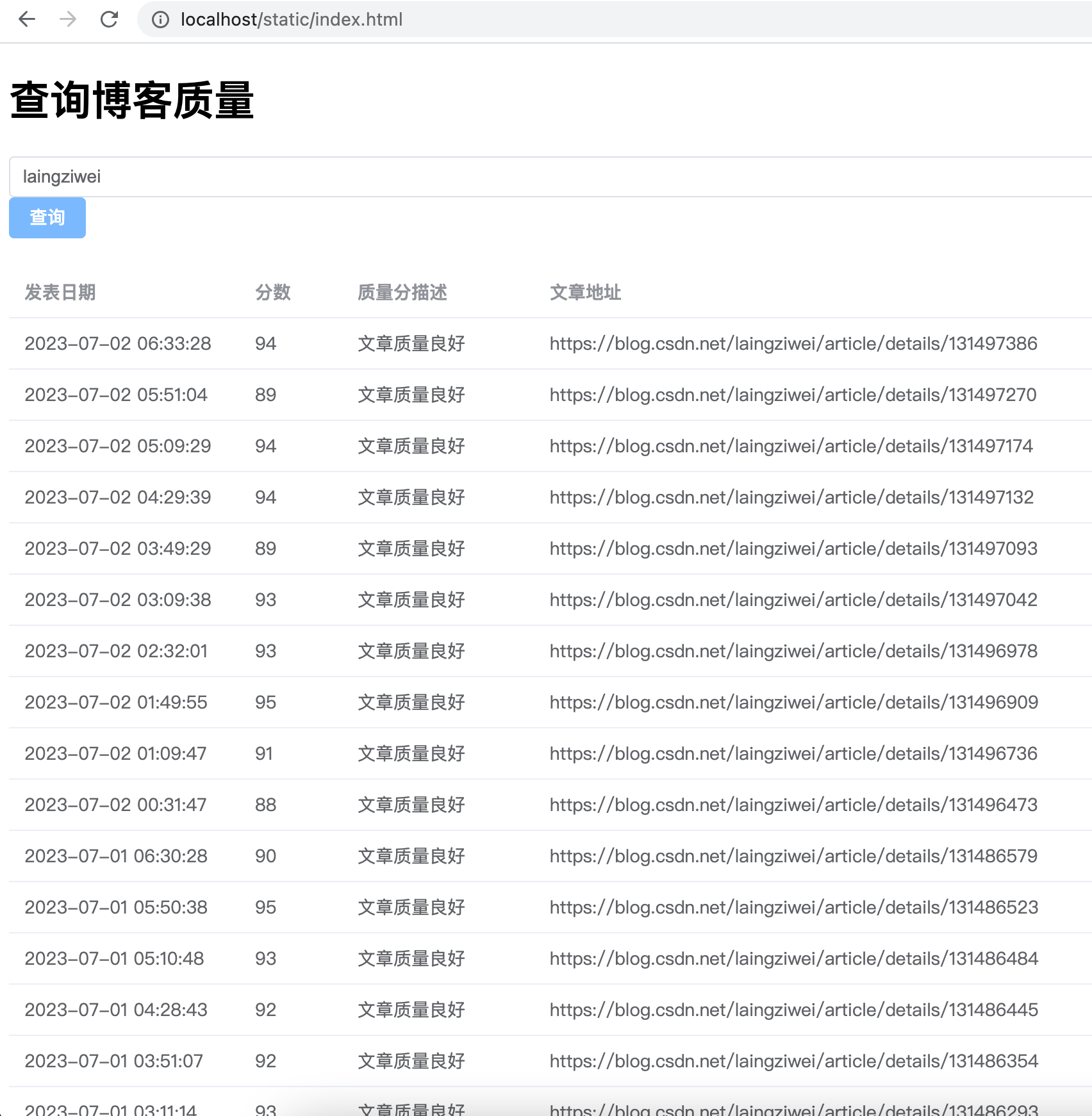
Task: Click 文章质量良好 in the 02:32:01 row
Action: pyautogui.click(x=411, y=652)
